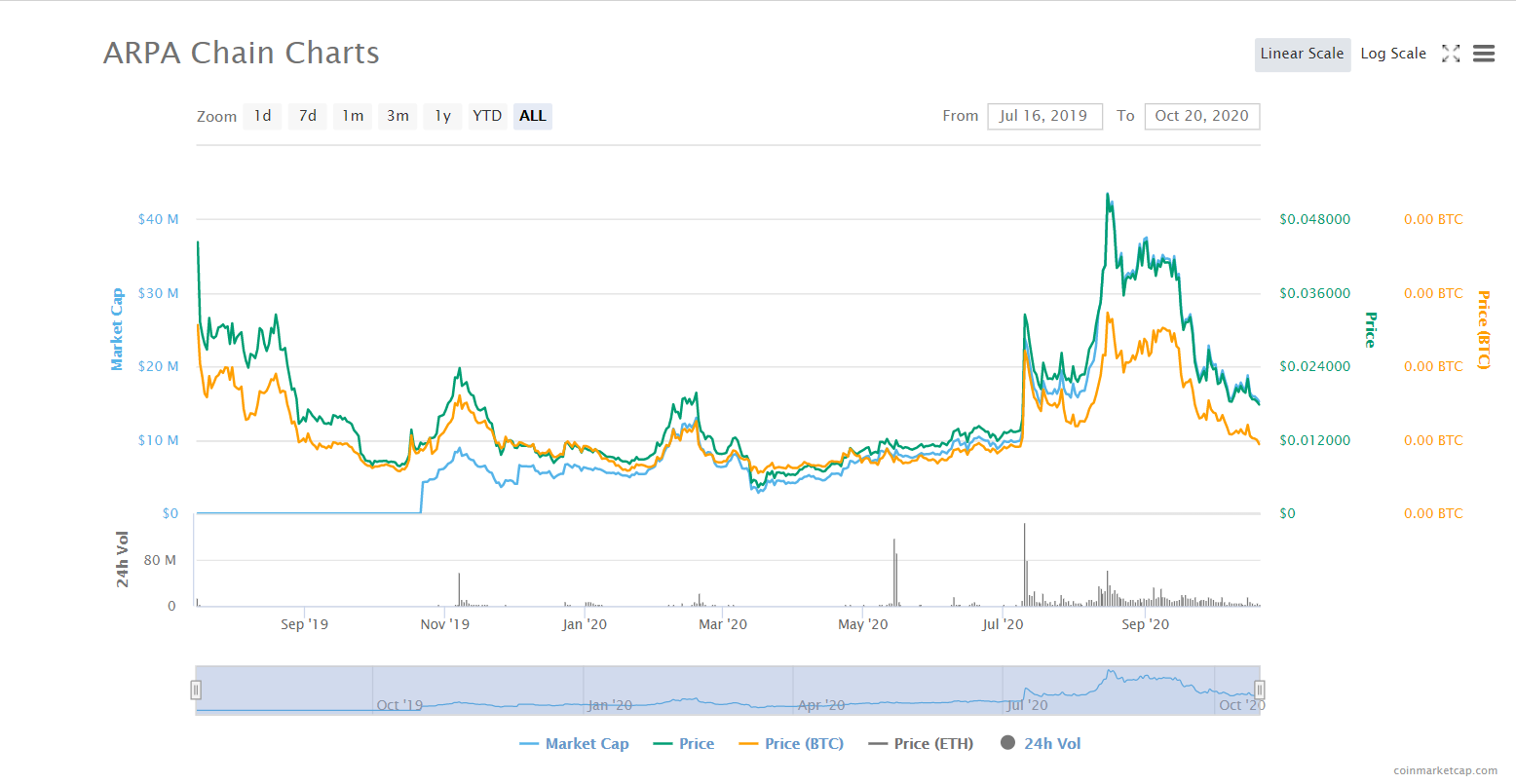This screenshot has width=1516, height=784.
Task: Click the Zoom label text
Action: click(216, 117)
